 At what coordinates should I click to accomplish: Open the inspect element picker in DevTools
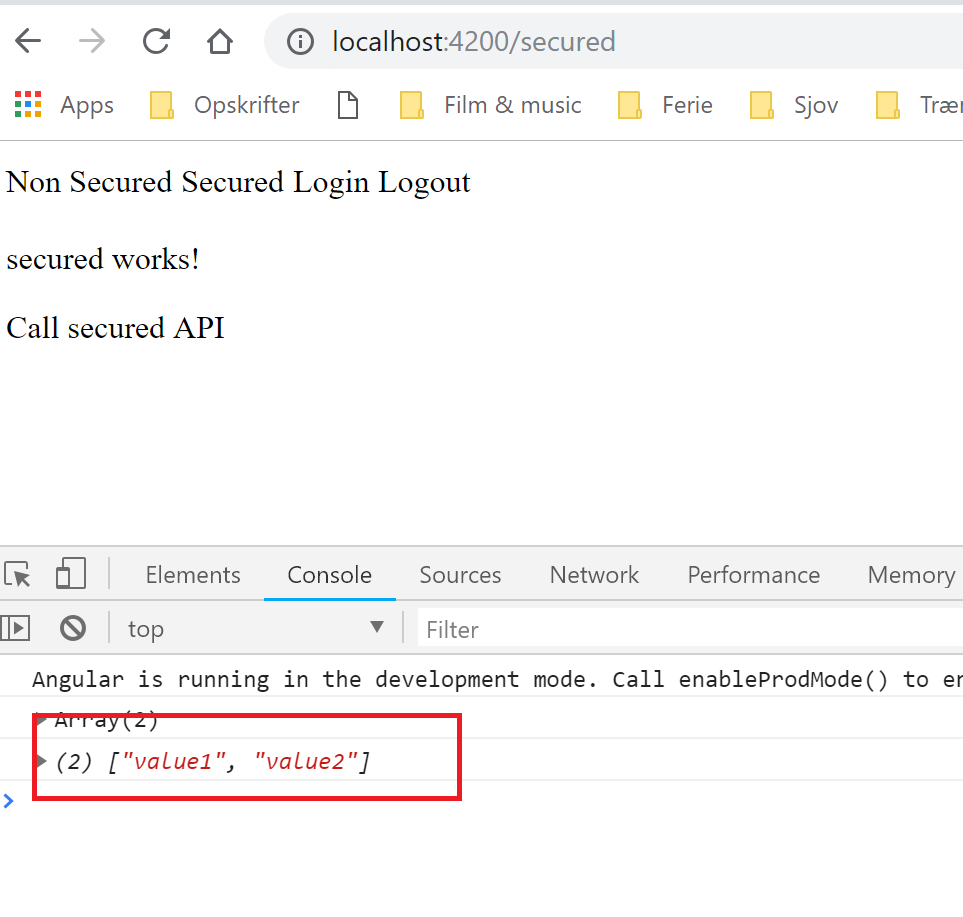pyautogui.click(x=17, y=575)
